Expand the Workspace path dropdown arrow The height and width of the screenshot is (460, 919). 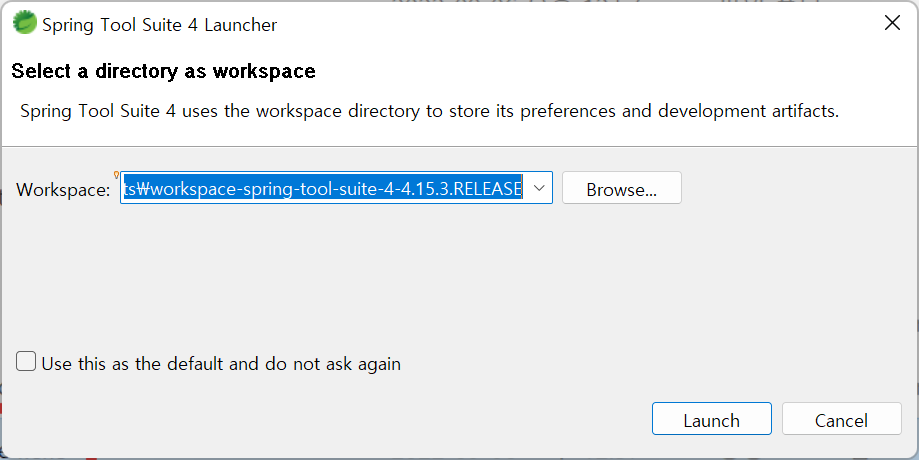pos(539,188)
